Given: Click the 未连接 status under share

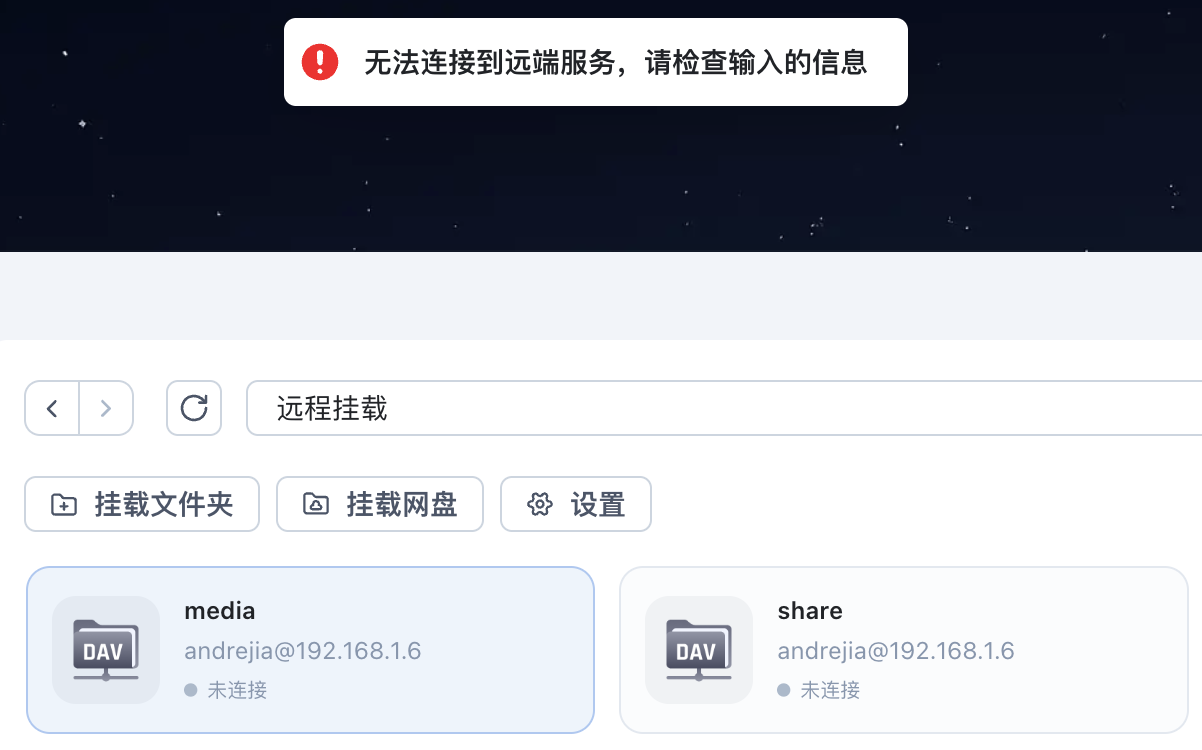Looking at the screenshot, I should pos(830,690).
